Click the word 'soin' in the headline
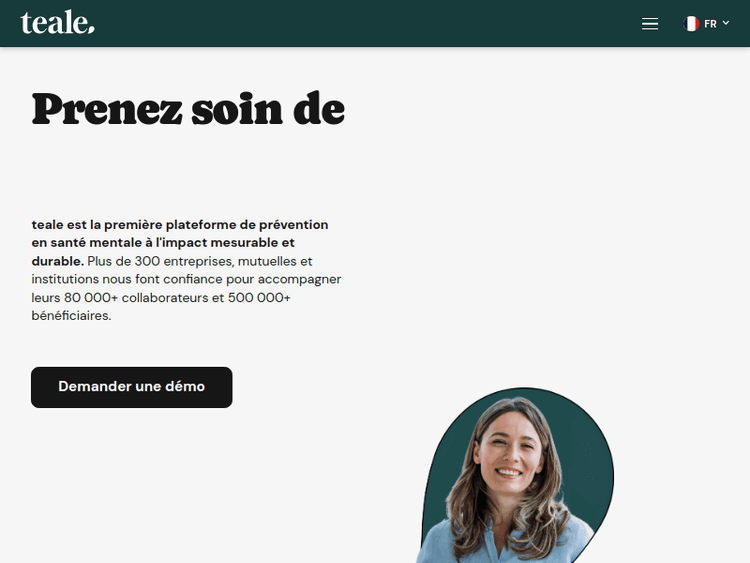Image resolution: width=750 pixels, height=563 pixels. 237,110
